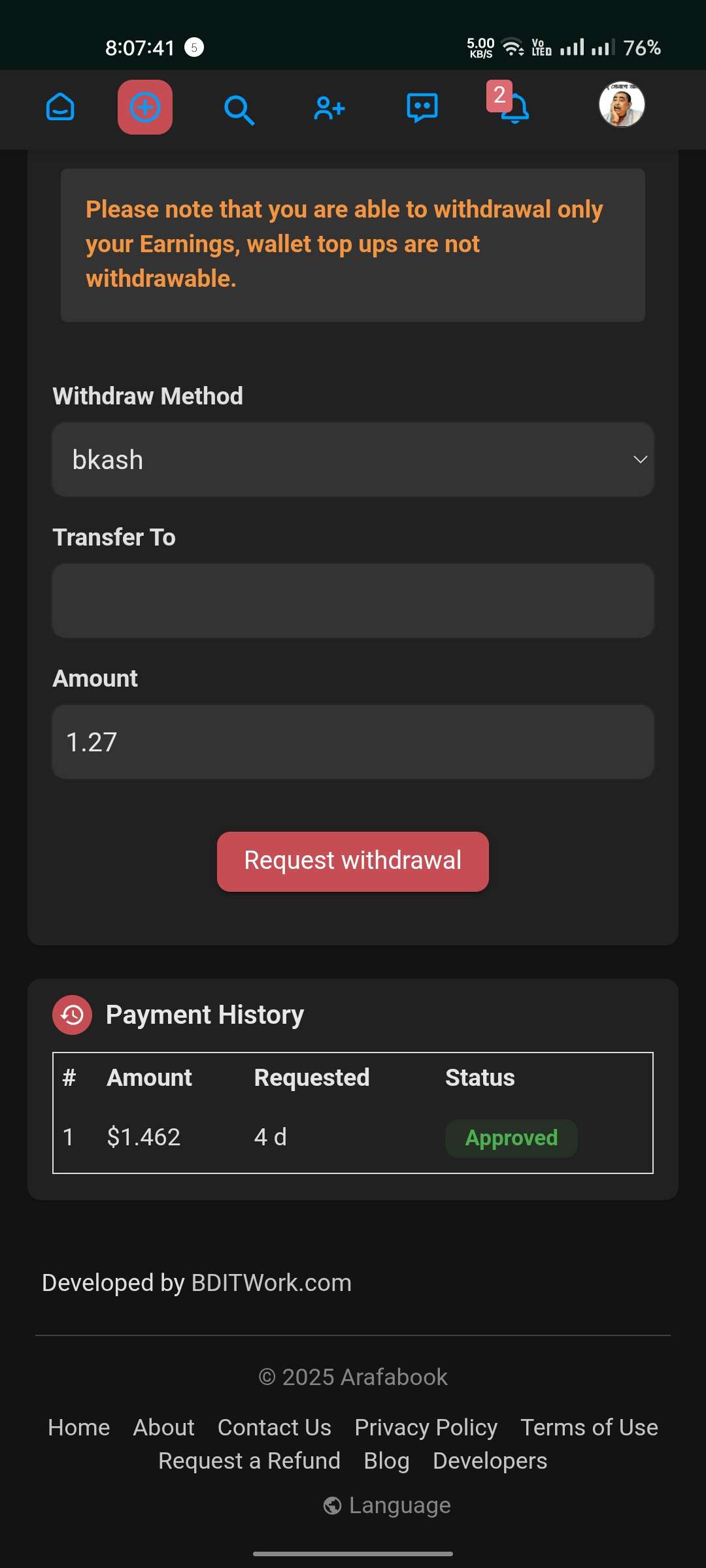The width and height of the screenshot is (706, 1568).
Task: Click the Payment History clock icon
Action: click(72, 1015)
